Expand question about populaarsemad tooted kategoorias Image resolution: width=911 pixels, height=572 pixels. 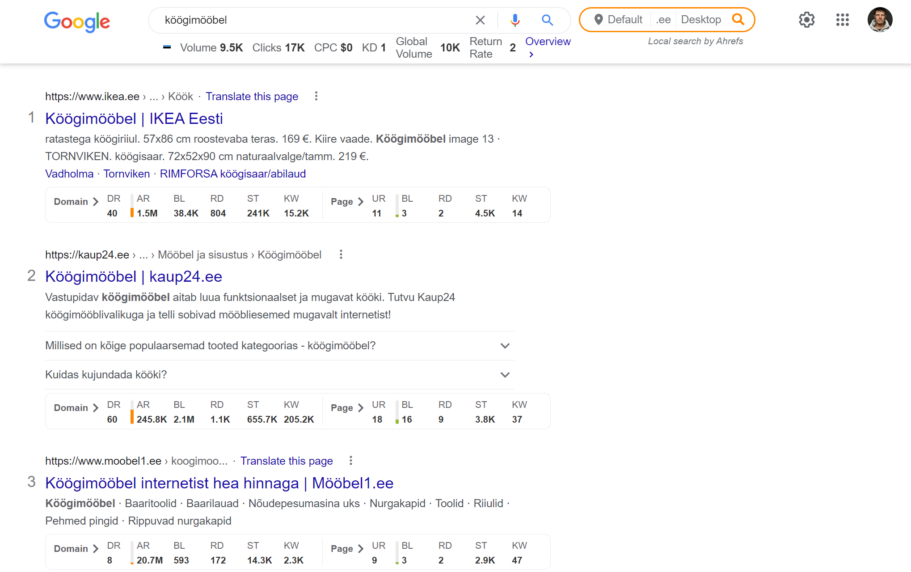pos(279,346)
